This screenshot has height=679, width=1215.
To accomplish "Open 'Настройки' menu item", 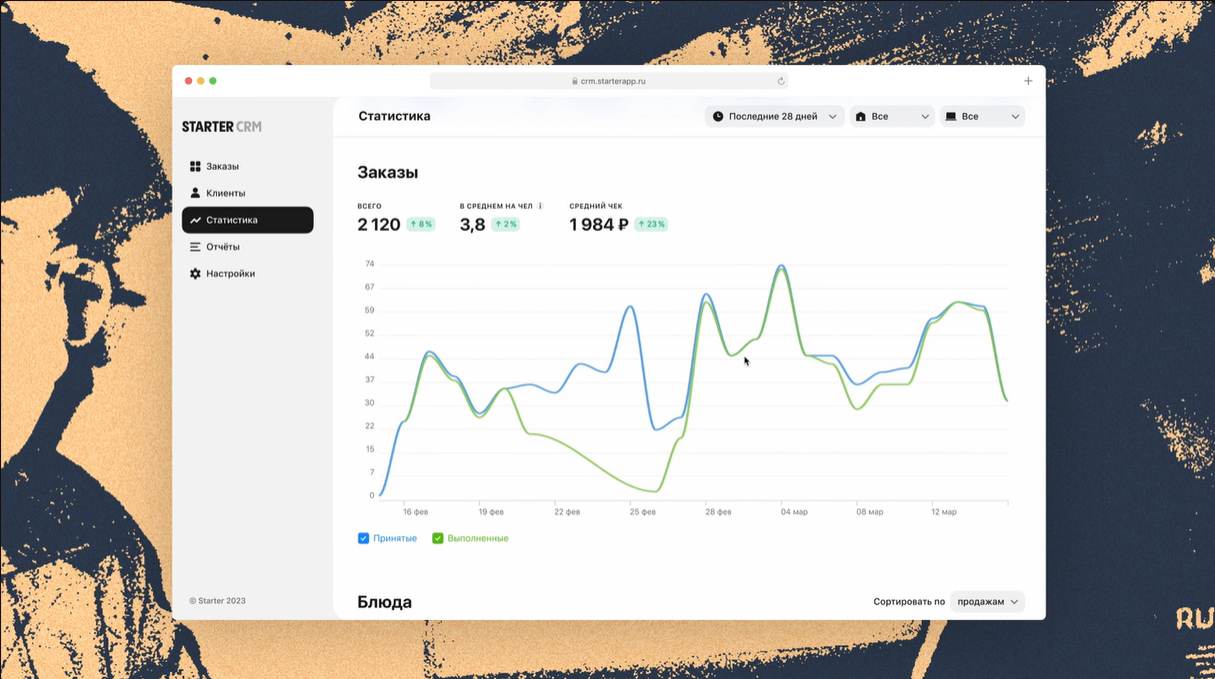I will coord(230,274).
